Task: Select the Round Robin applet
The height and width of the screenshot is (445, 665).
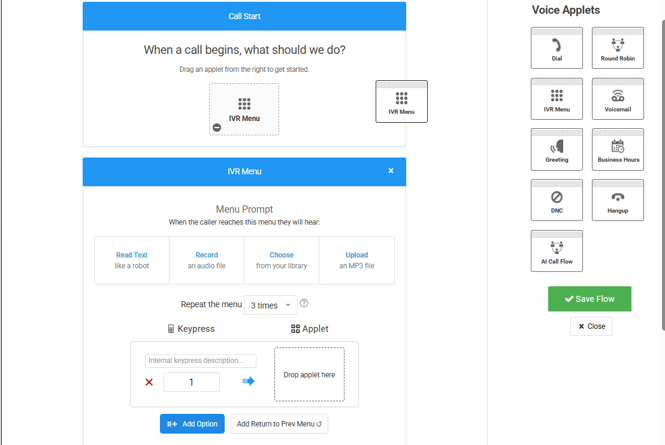Action: pos(617,47)
